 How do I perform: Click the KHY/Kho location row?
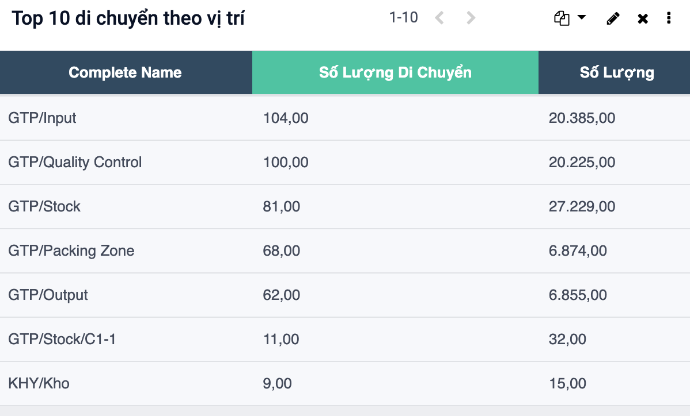39,383
